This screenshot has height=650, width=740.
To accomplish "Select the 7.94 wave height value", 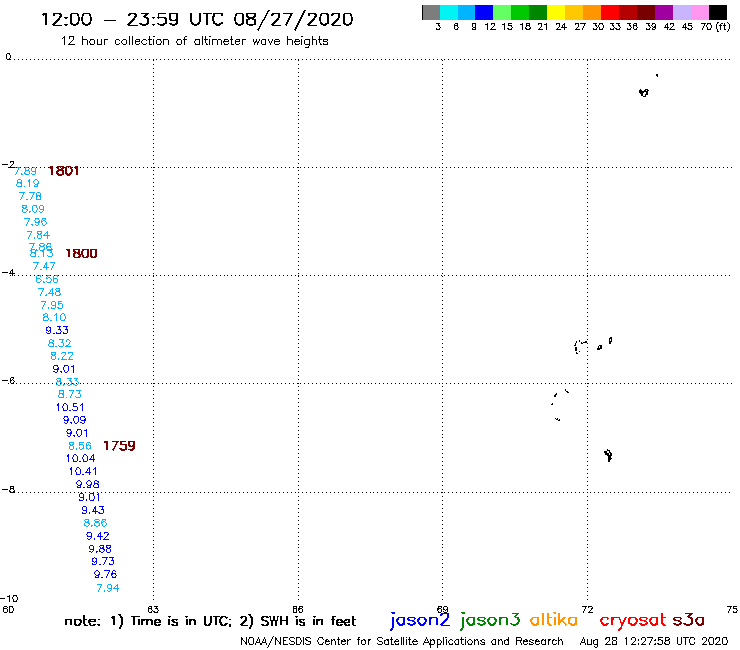I will pyautogui.click(x=108, y=588).
